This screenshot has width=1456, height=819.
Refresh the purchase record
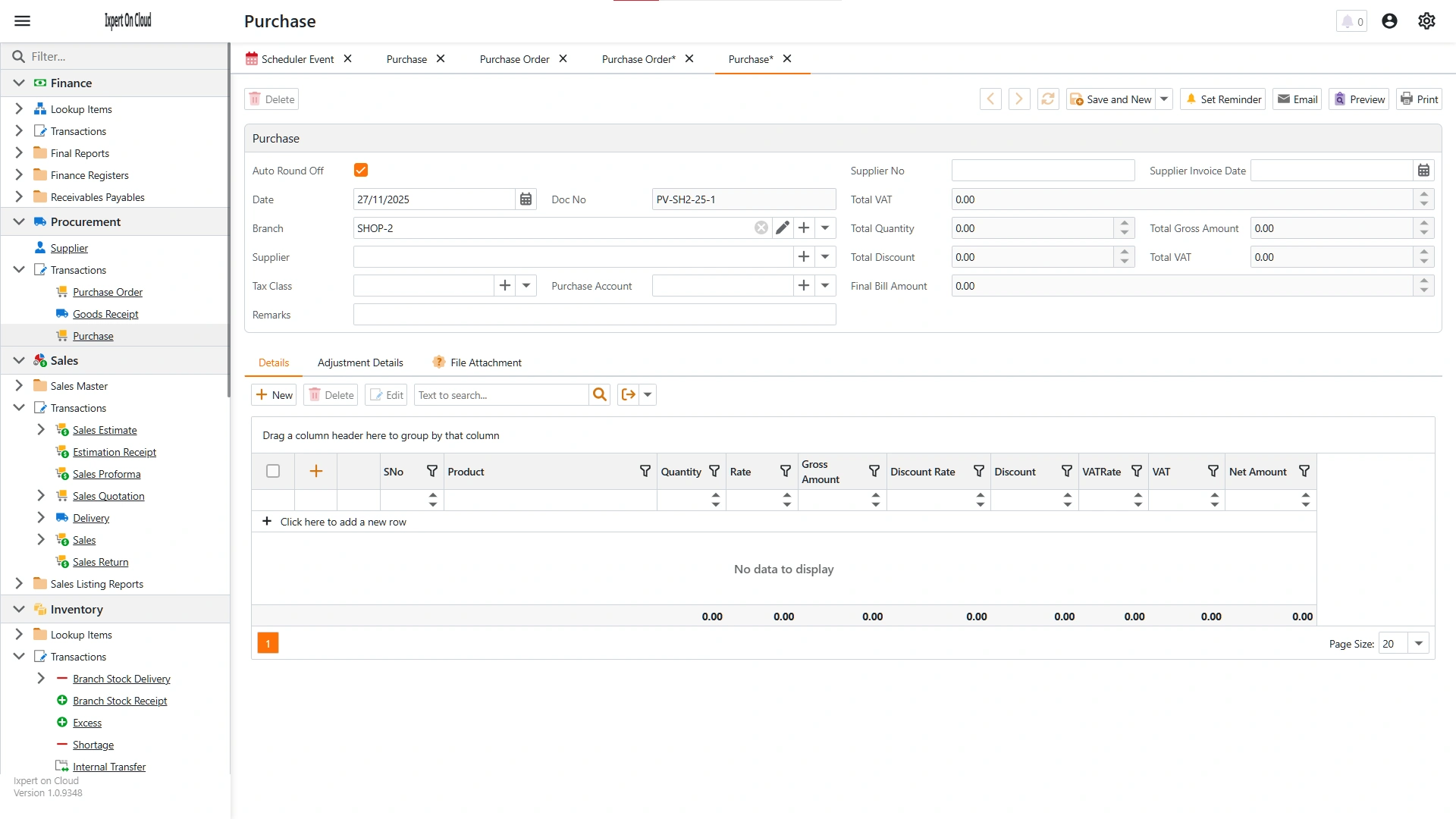coord(1048,99)
